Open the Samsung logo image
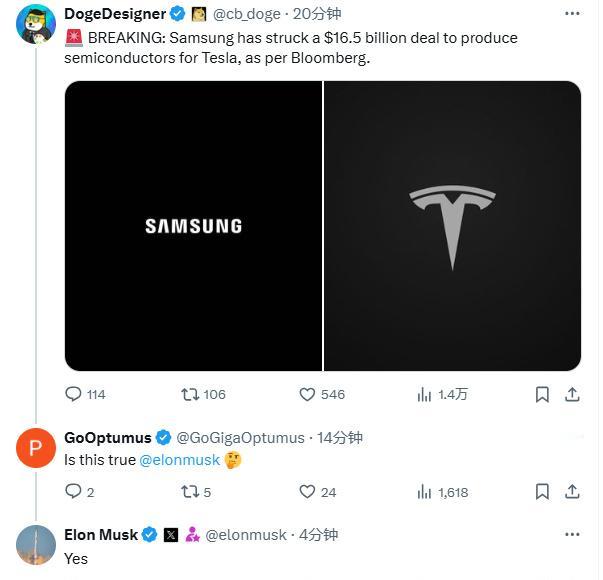This screenshot has width=603, height=580. [x=193, y=226]
